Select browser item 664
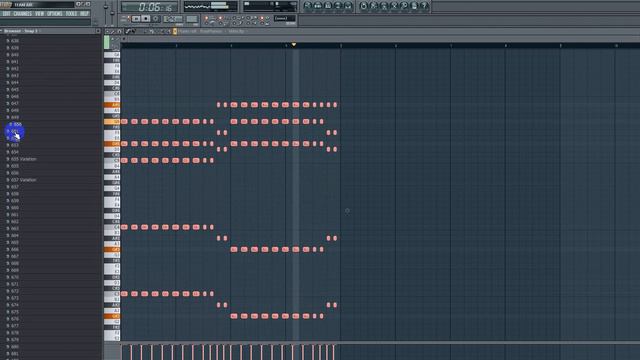The height and width of the screenshot is (360, 640). click(12, 235)
